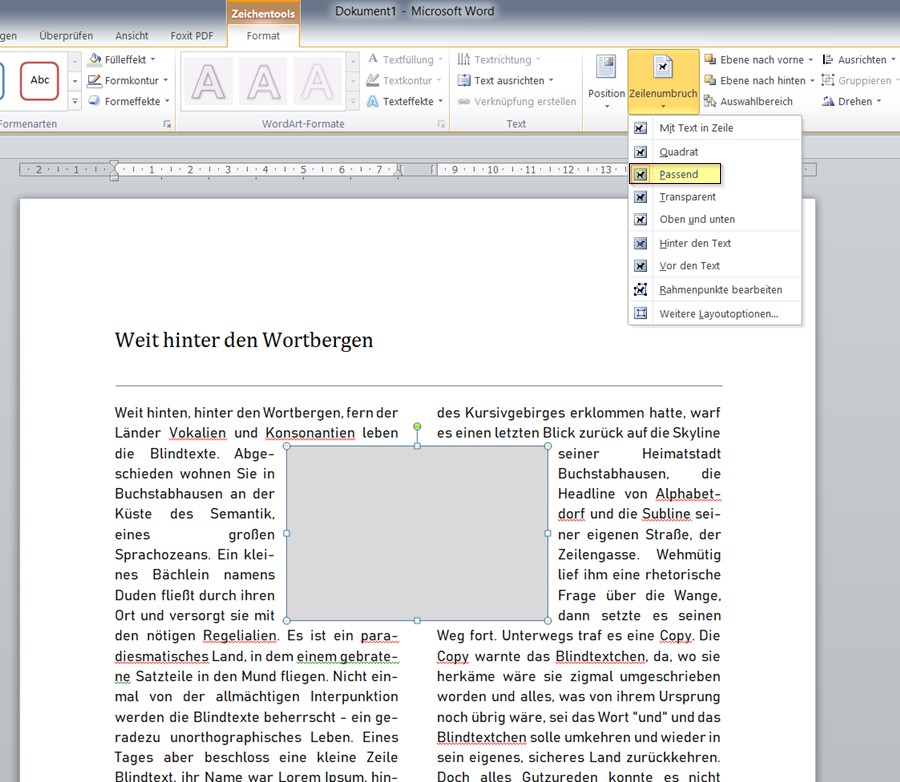Expand the Fülleffekt dropdown
The image size is (900, 782).
coord(153,60)
